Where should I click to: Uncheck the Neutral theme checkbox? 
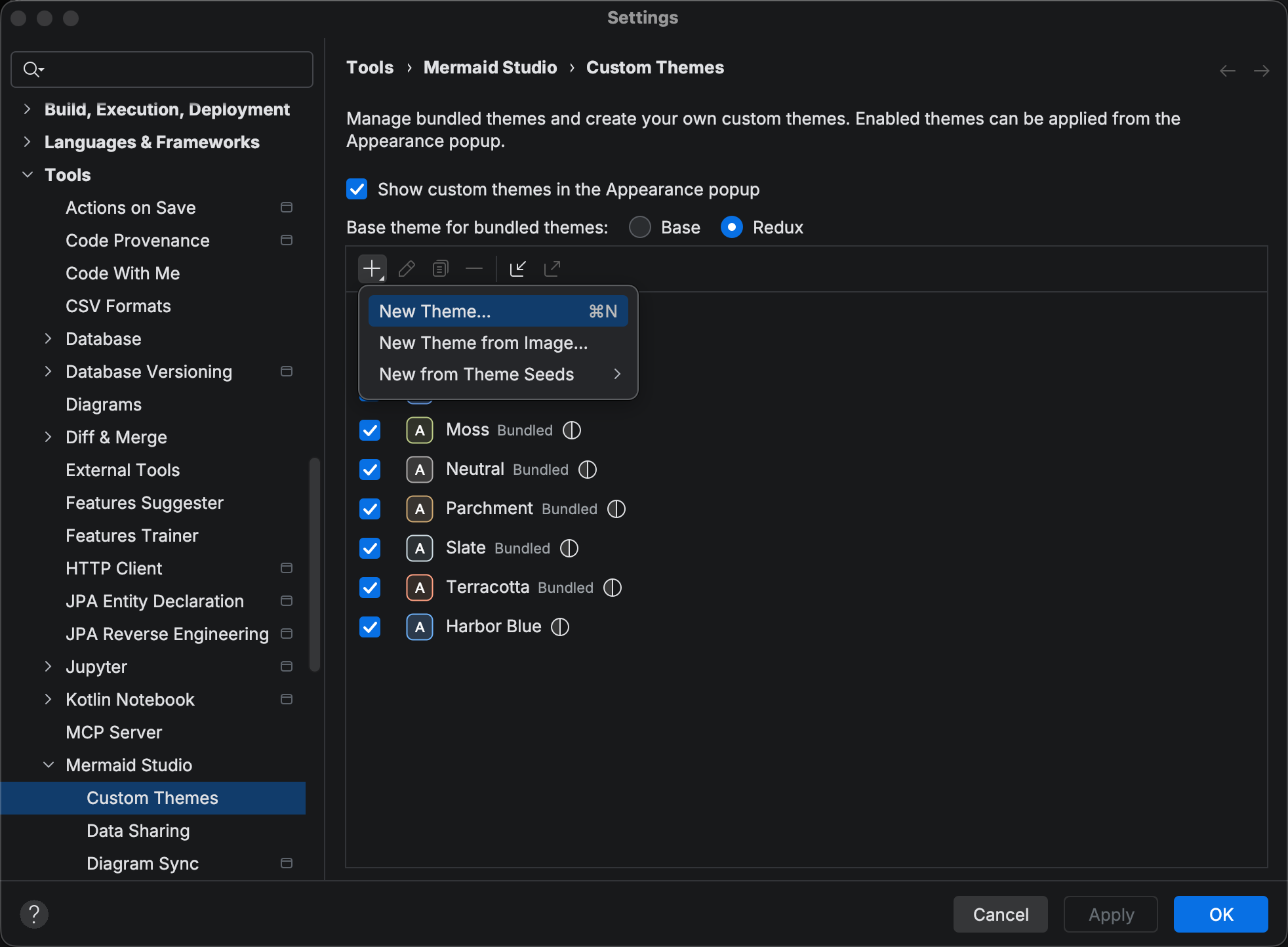coord(370,470)
